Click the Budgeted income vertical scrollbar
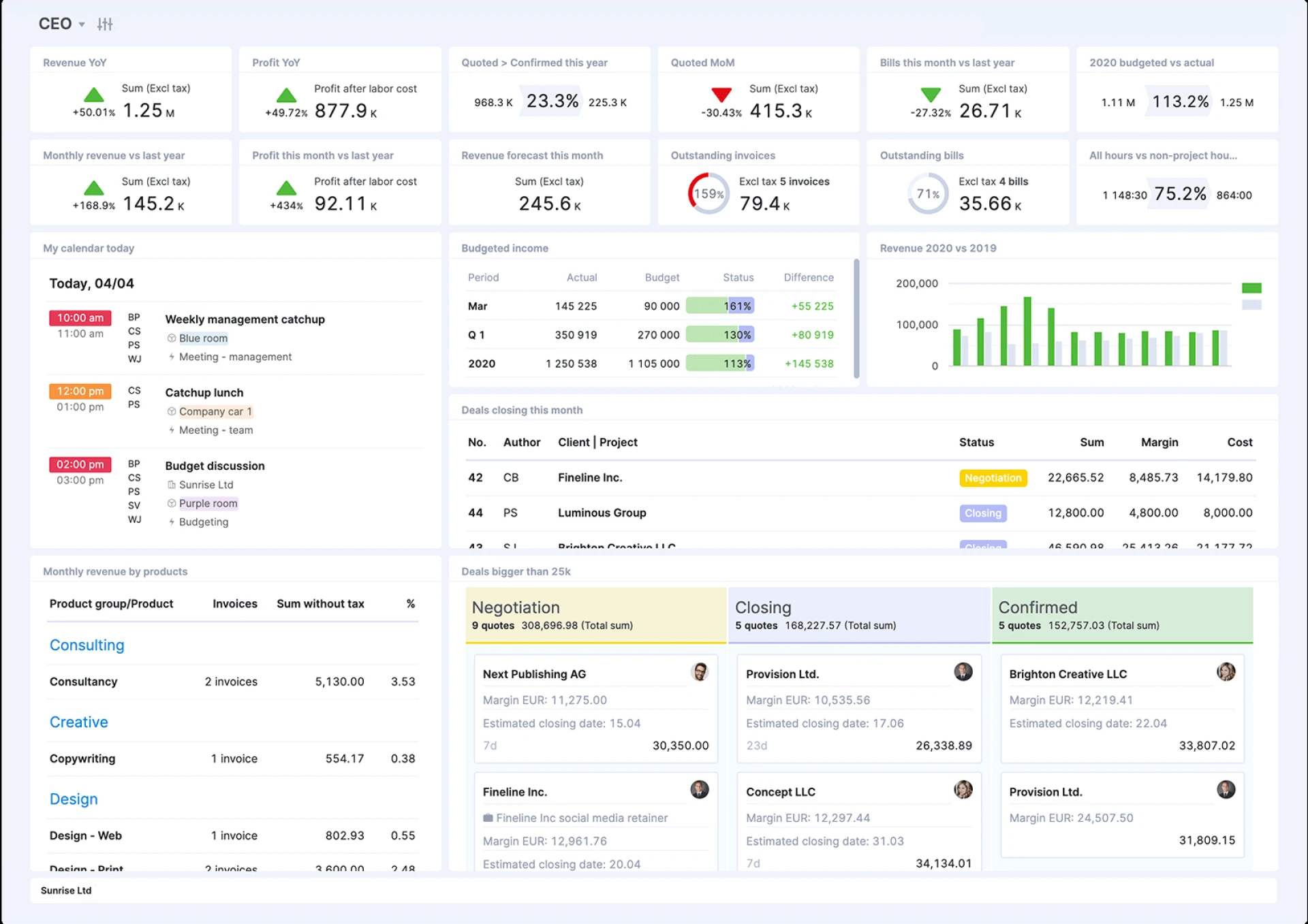Viewport: 1308px width, 924px height. point(856,319)
